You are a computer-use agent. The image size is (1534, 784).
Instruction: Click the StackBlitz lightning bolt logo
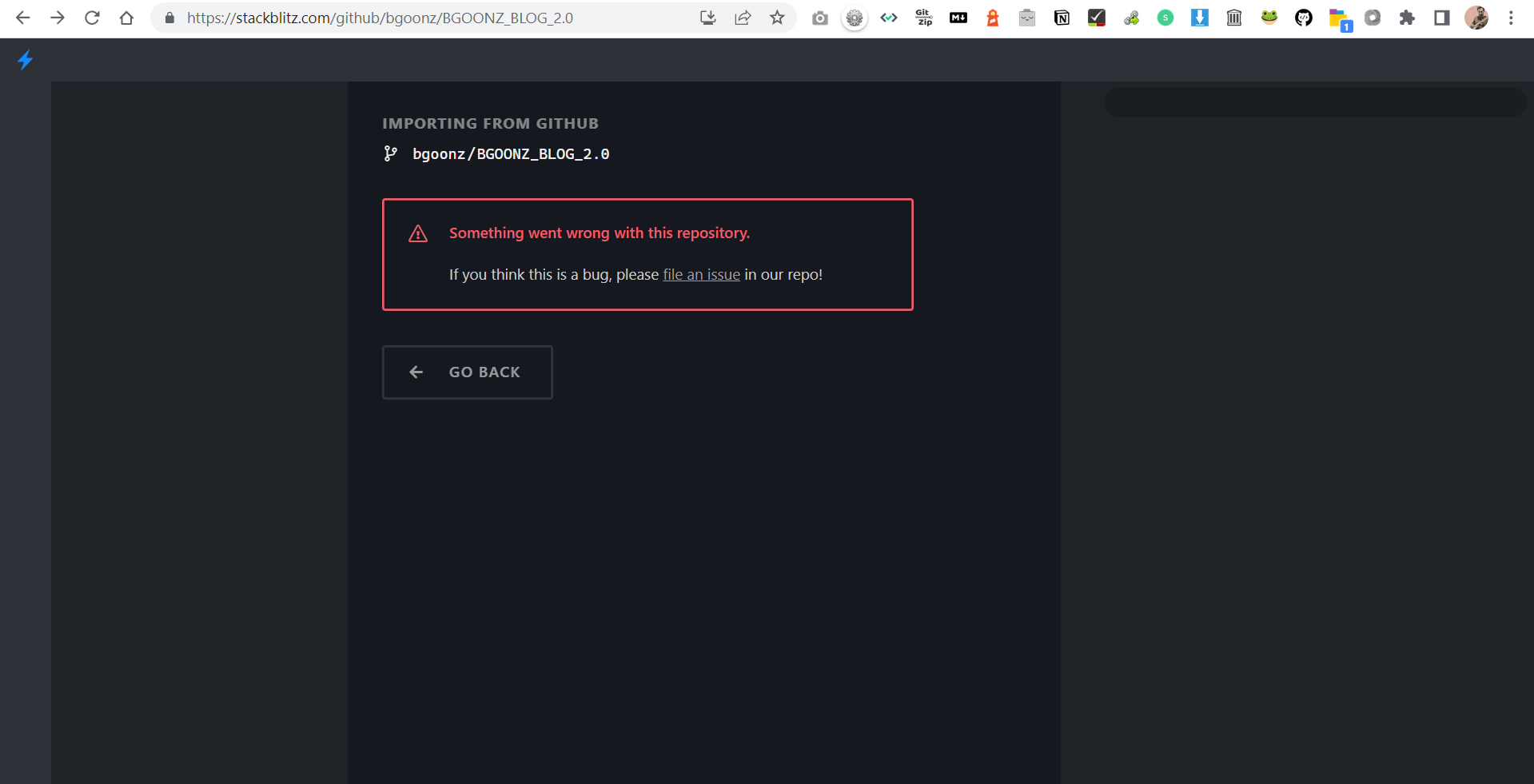[24, 60]
